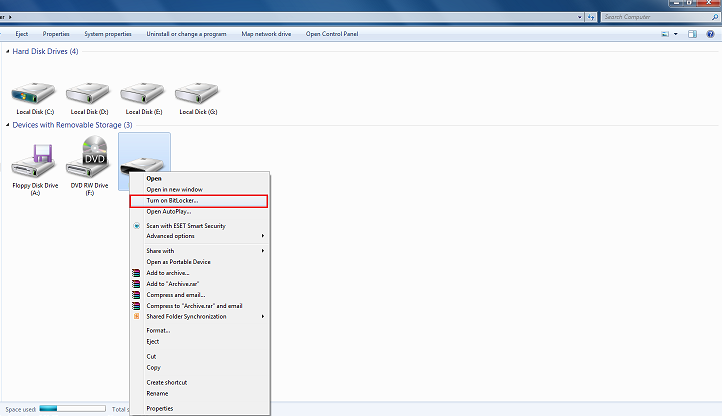Choose Create shortcut entry

pyautogui.click(x=199, y=382)
